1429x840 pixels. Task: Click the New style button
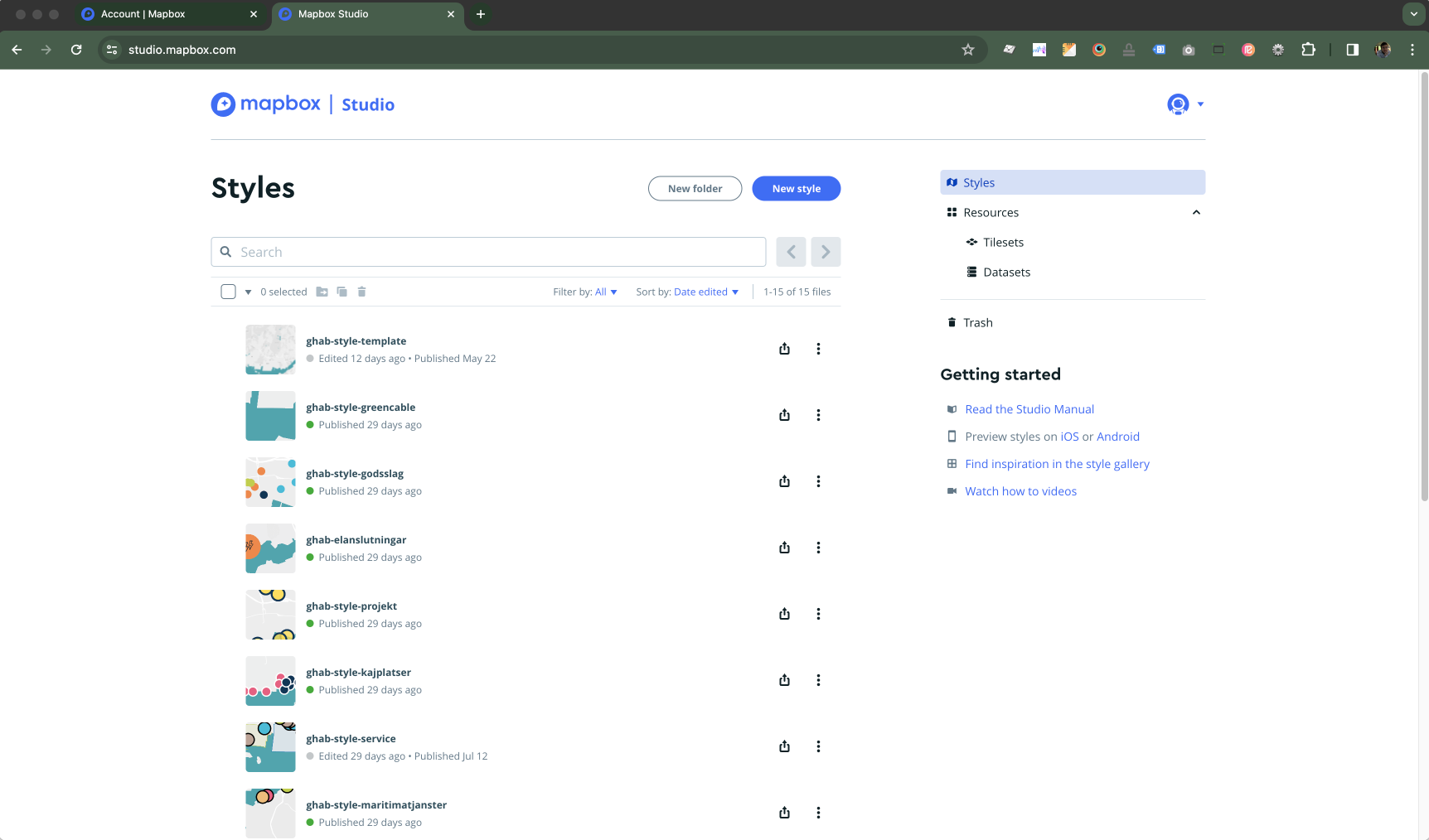coord(796,189)
